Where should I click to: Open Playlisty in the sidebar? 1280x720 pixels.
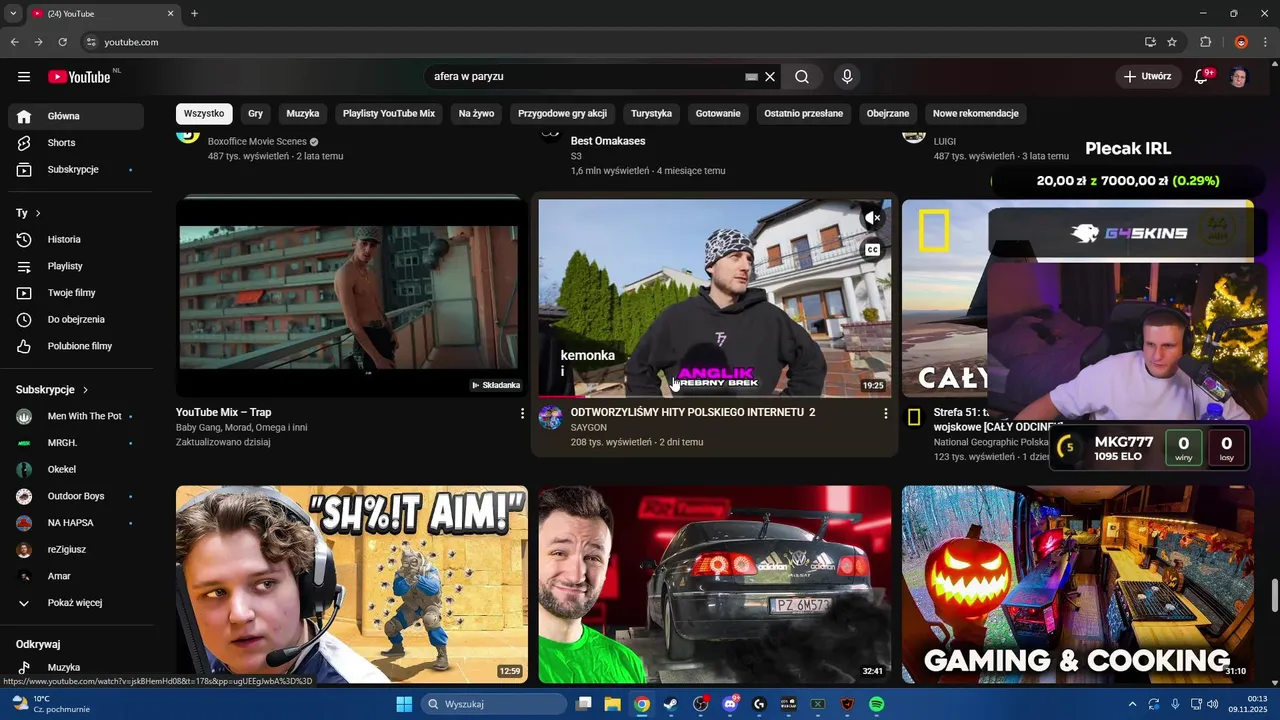coord(76,266)
